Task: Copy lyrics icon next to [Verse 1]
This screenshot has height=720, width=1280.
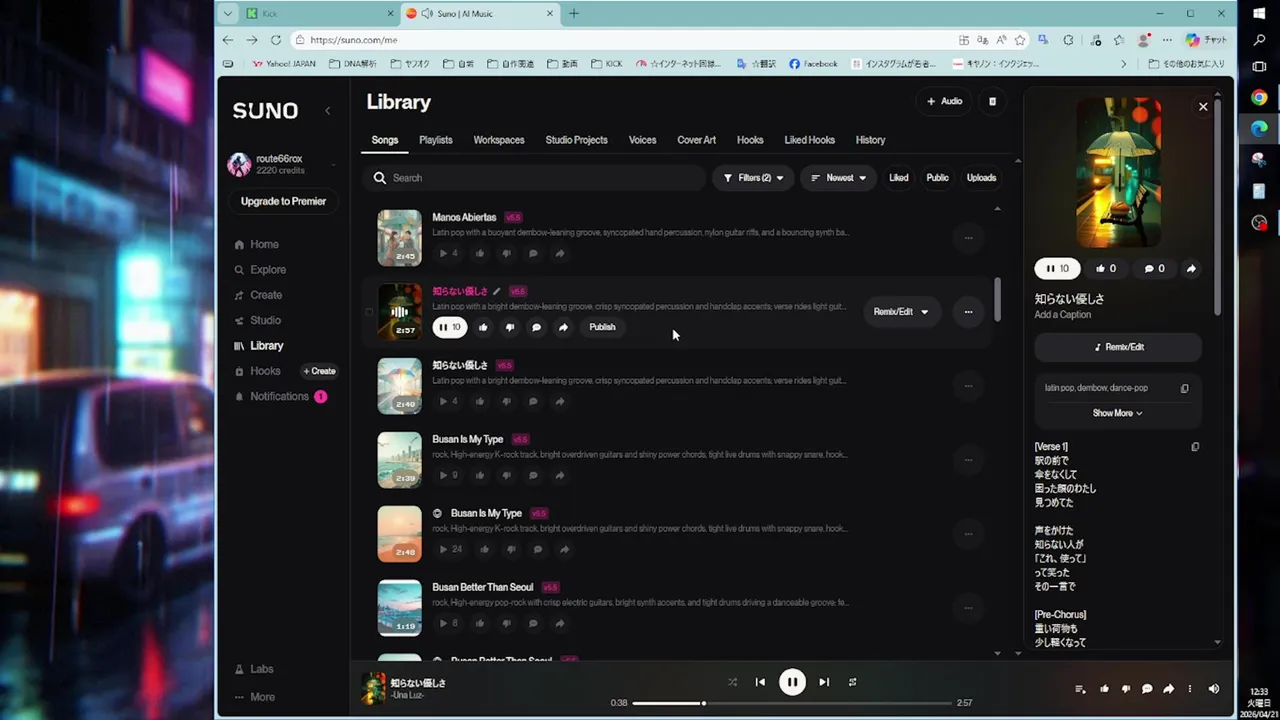Action: point(1195,447)
